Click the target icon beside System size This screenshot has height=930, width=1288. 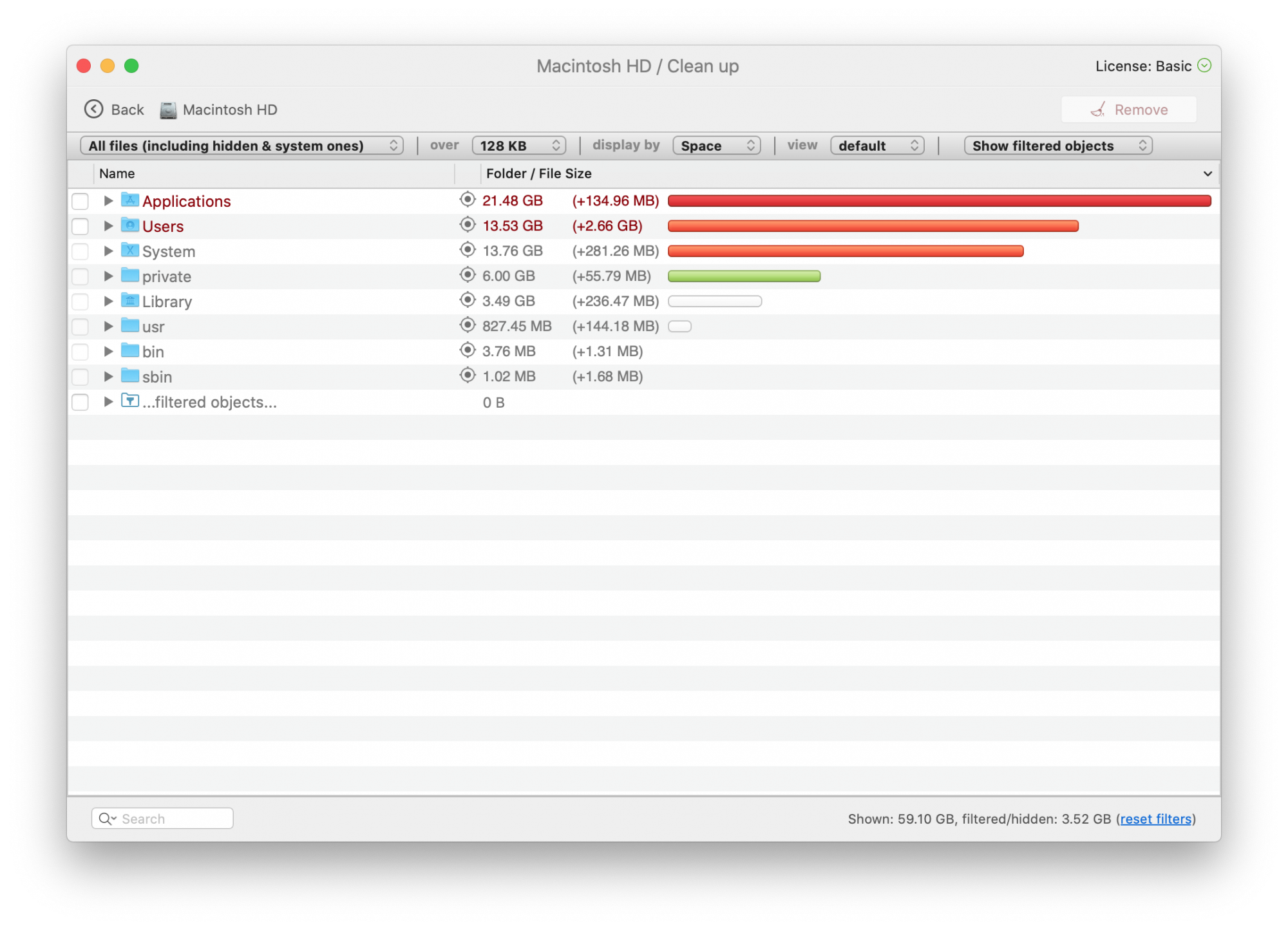coord(468,250)
